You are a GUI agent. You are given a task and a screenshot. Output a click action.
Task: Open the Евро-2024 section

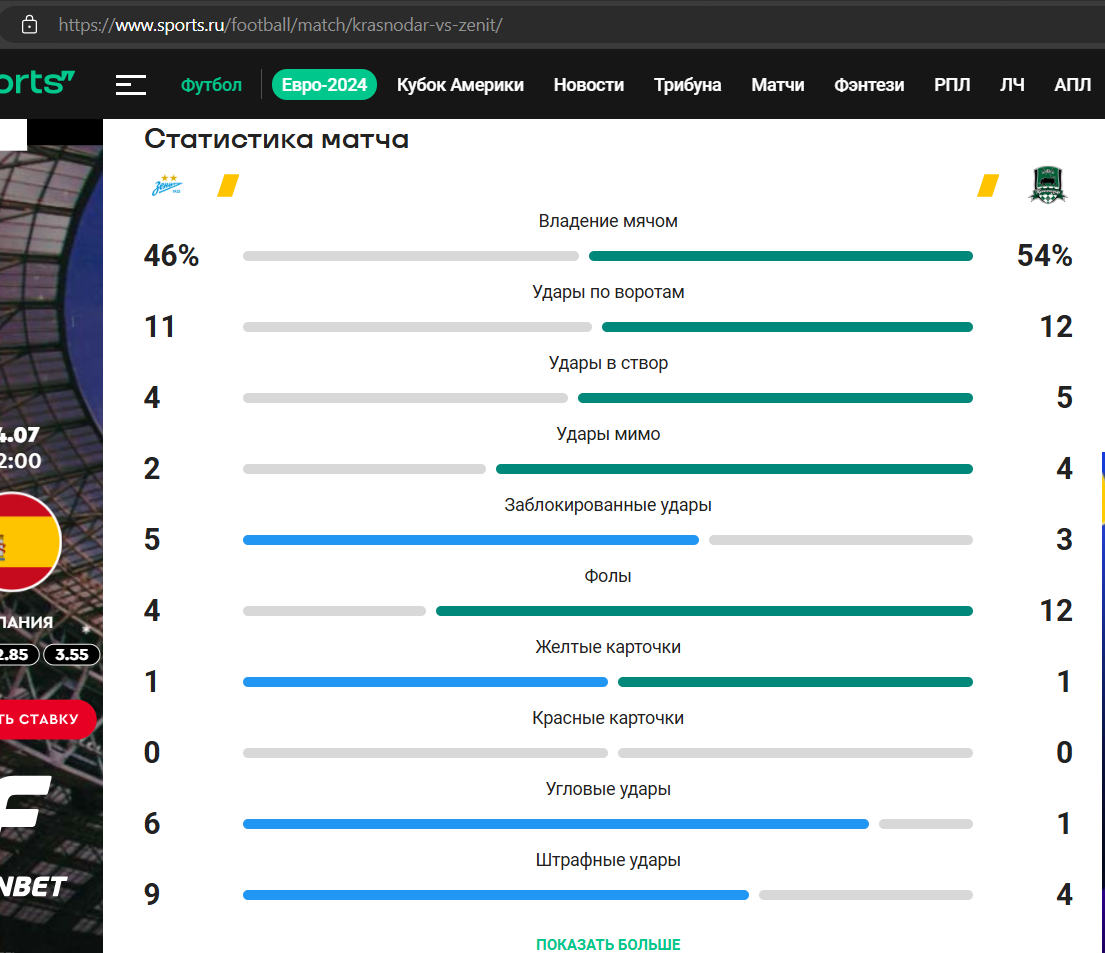coord(324,85)
